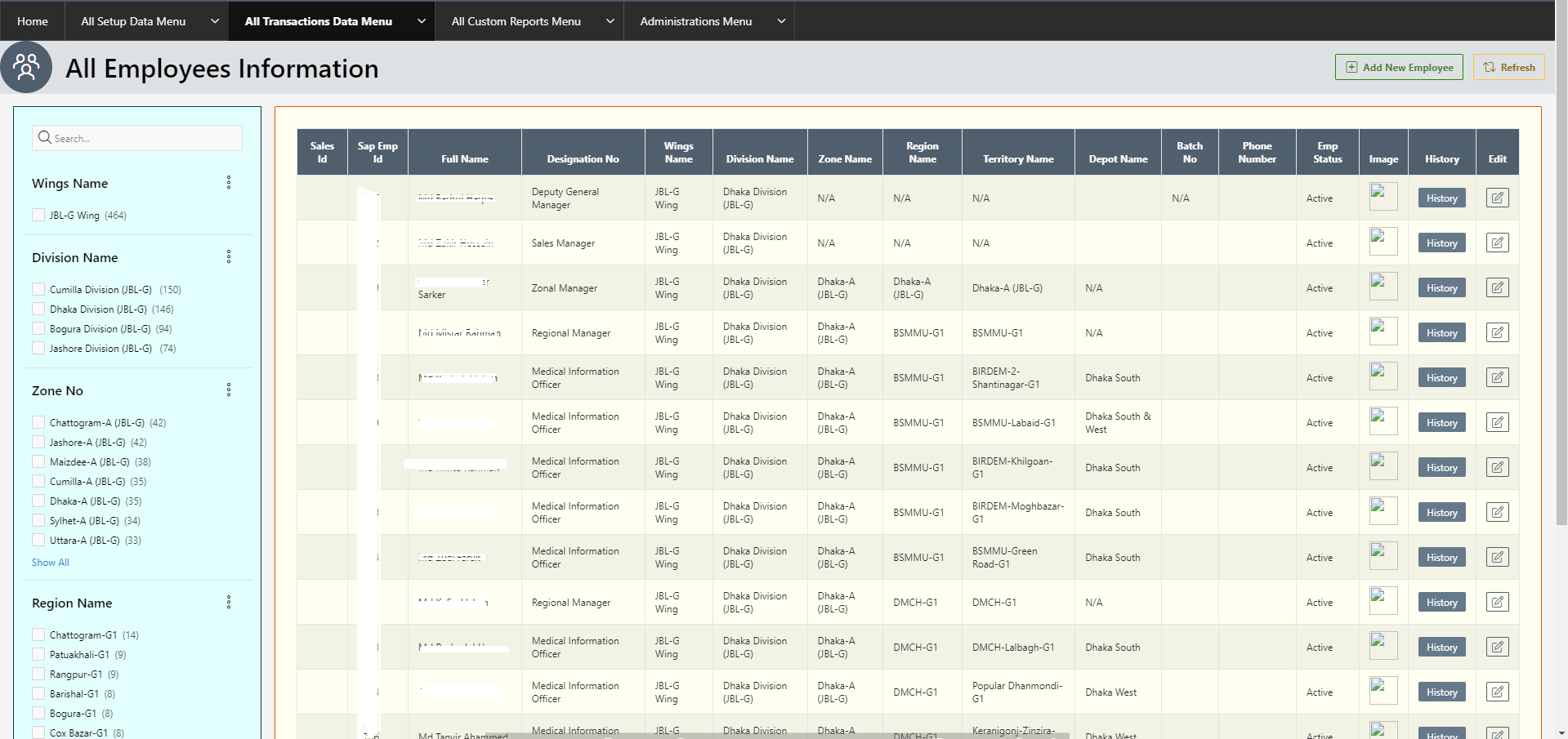Edit the BSMMU-Labaid-G1 row
The image size is (1568, 739).
point(1497,422)
